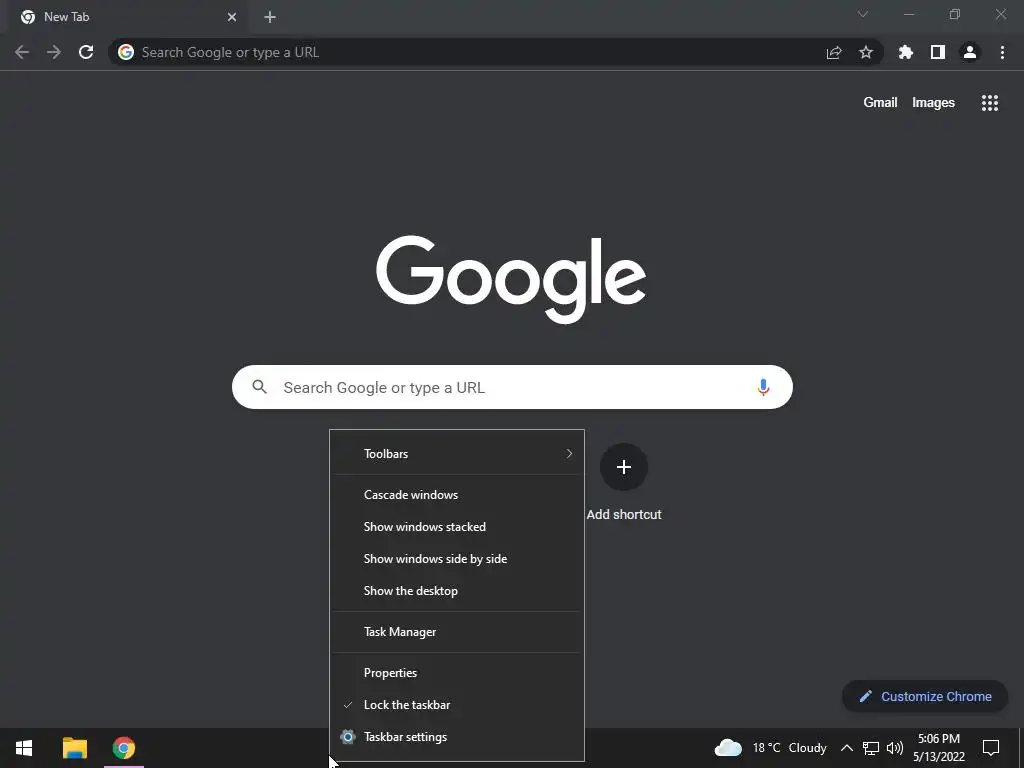Click the Customize Chrome button
Screen dimensions: 1024x768
point(925,696)
